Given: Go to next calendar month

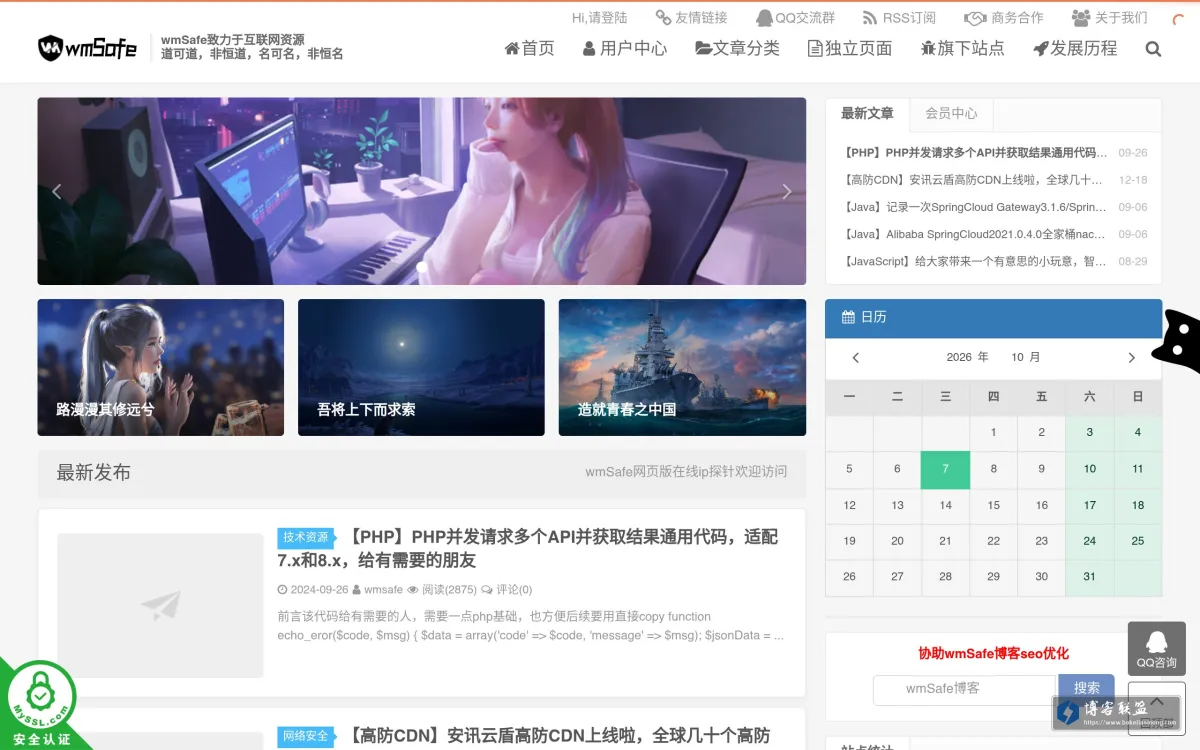Looking at the screenshot, I should point(1131,357).
